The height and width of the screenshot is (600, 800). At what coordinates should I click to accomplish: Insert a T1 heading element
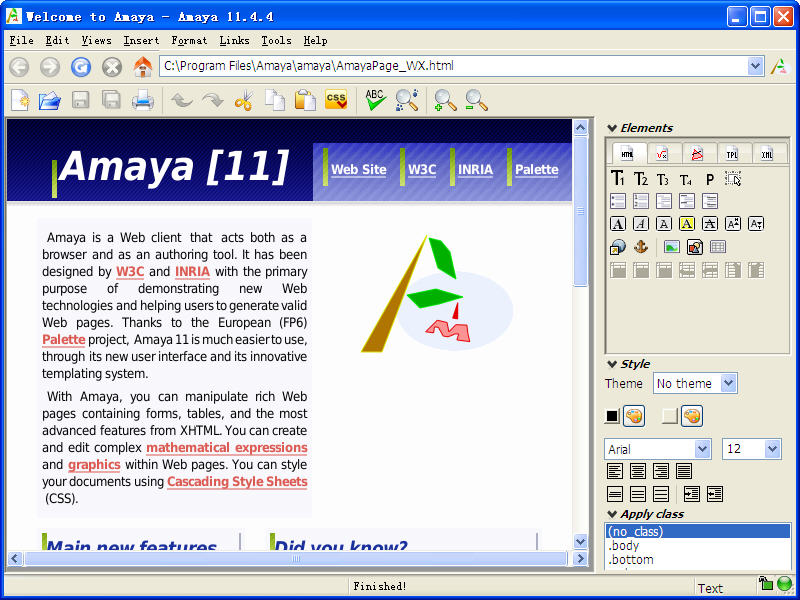tap(617, 179)
